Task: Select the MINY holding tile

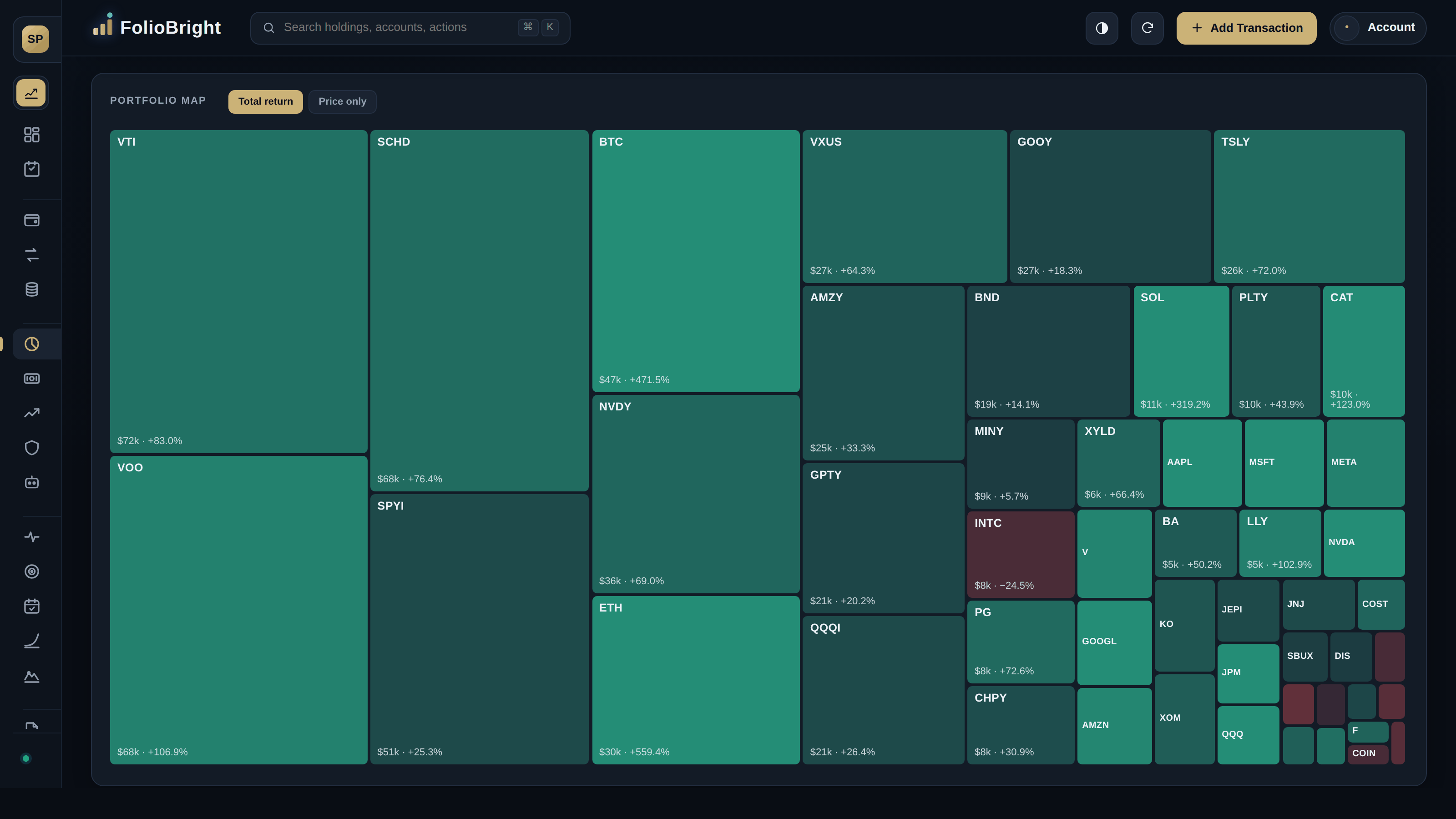Action: pos(1021,464)
